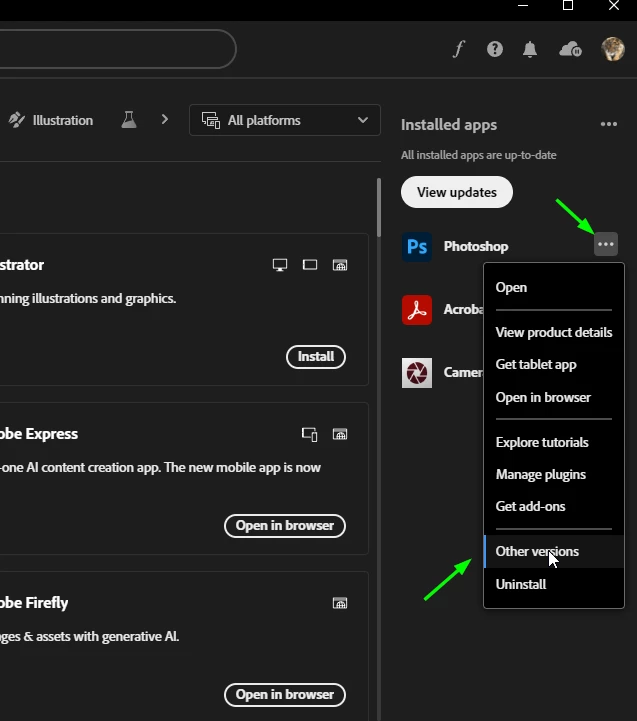637x721 pixels.
Task: Click Illustrator desktop platform icon
Action: tap(280, 265)
